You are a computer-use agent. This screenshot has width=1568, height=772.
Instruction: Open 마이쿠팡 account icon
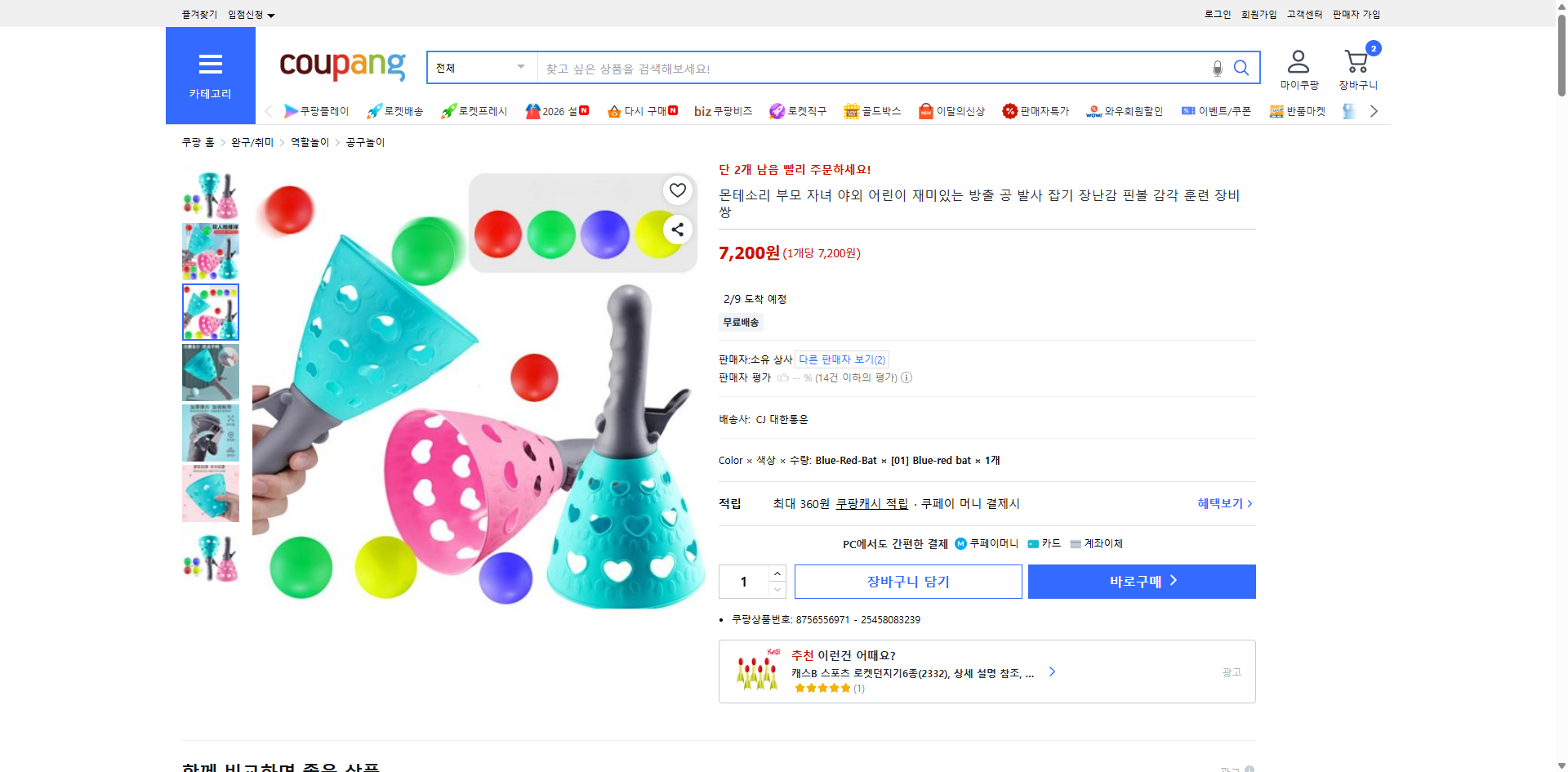[x=1297, y=67]
